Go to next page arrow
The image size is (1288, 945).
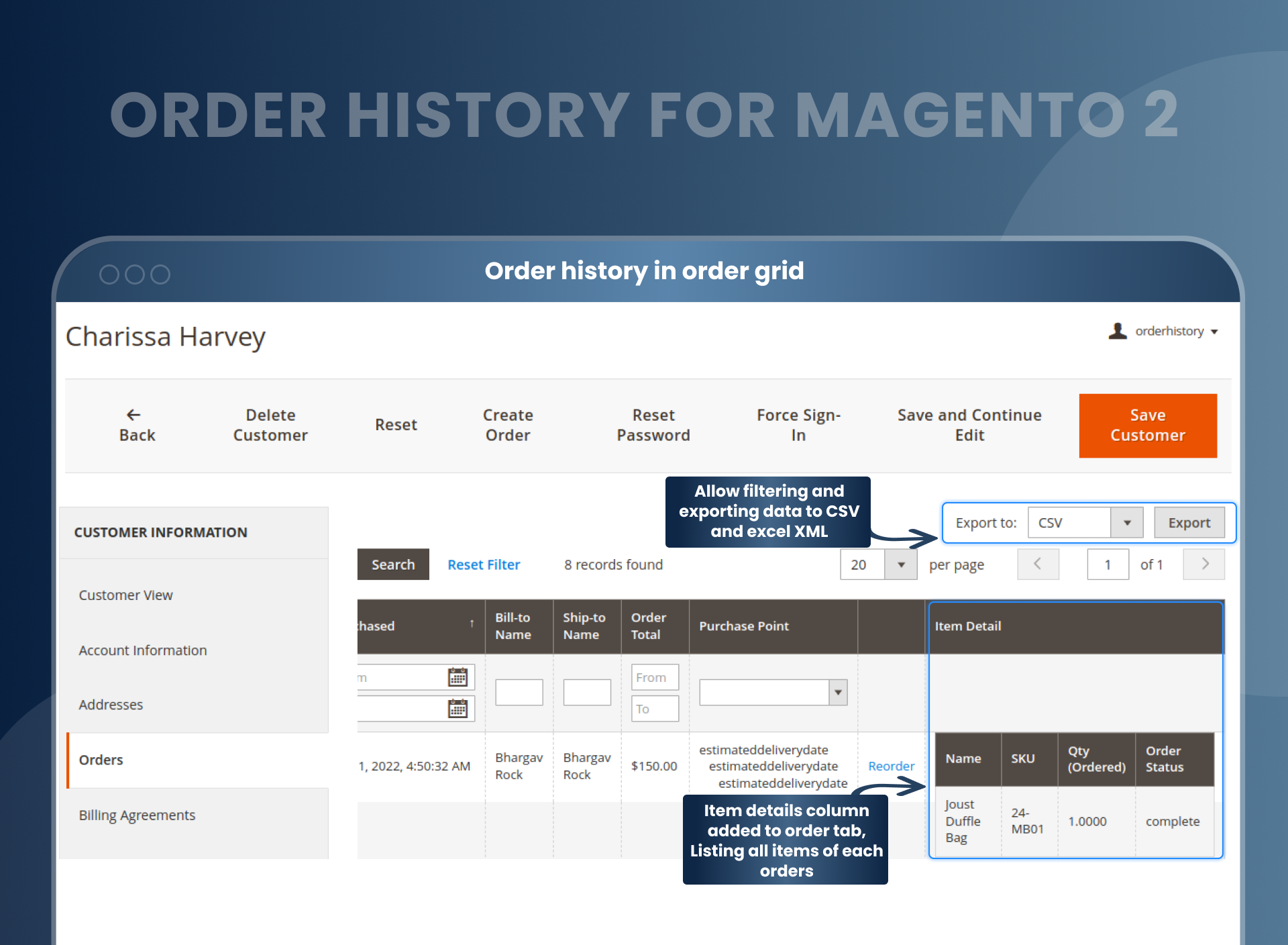(1204, 564)
